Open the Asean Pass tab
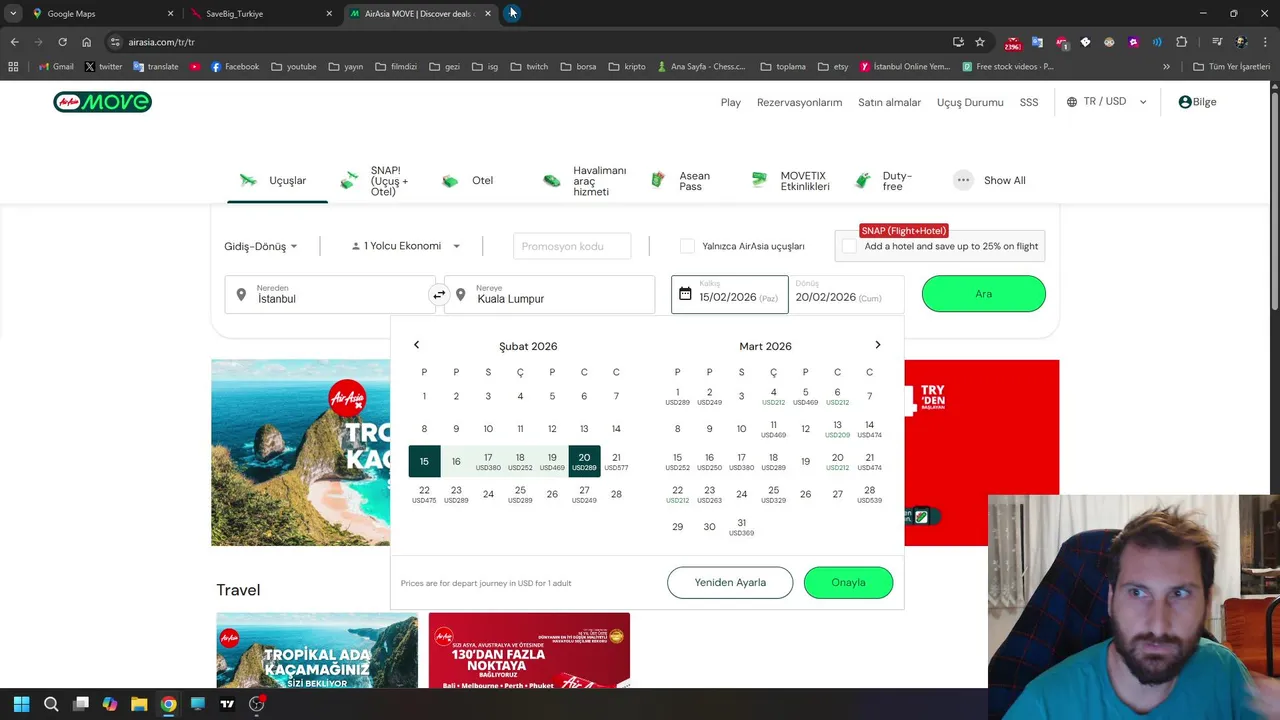1280x720 pixels. (681, 181)
